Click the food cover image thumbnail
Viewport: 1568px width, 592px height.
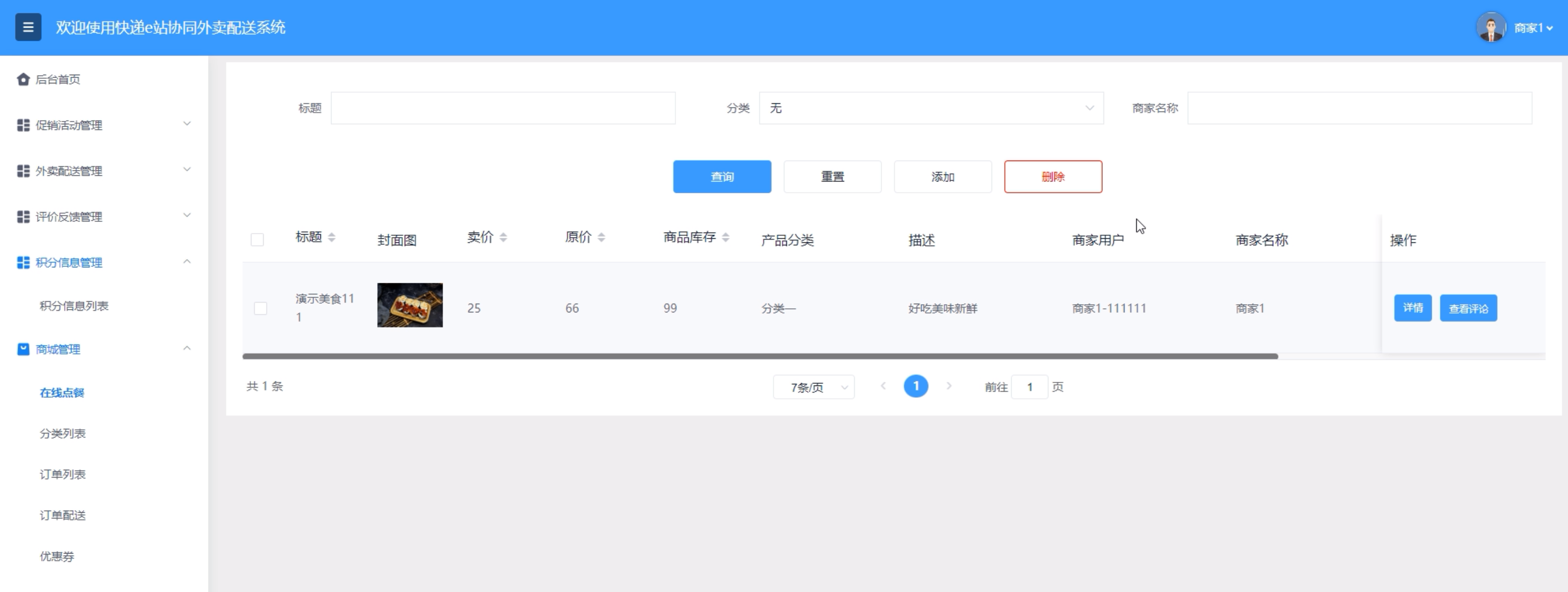coord(410,305)
